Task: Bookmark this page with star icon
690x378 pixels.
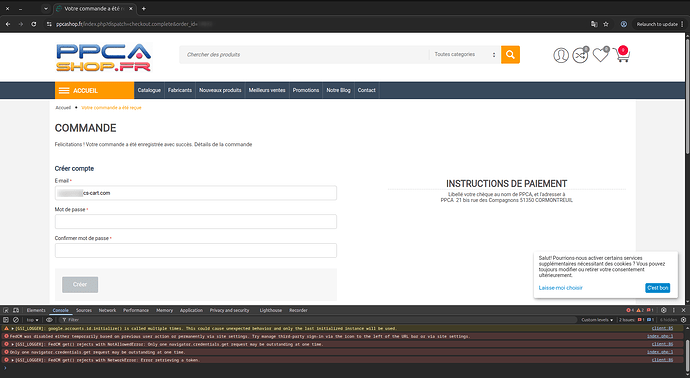Action: pos(606,24)
